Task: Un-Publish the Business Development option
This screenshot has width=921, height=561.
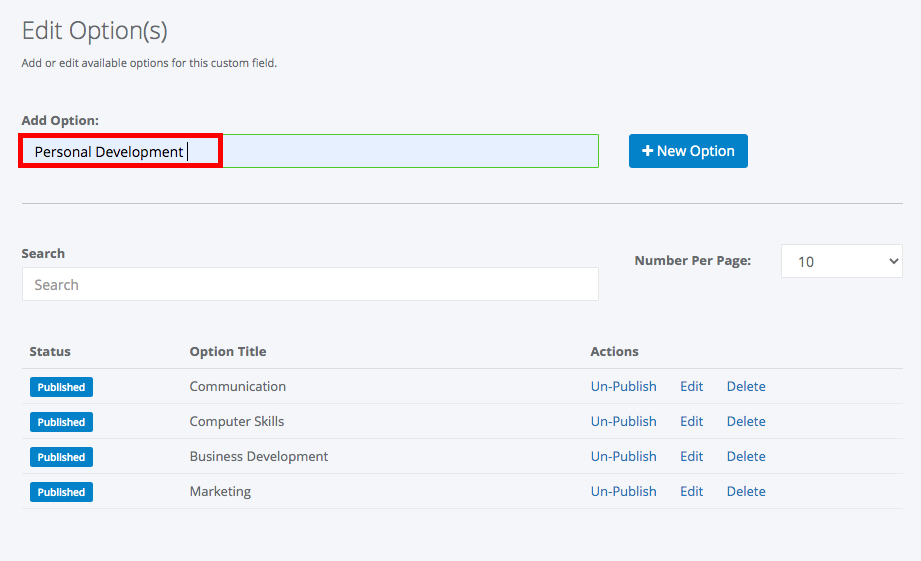Action: point(623,456)
